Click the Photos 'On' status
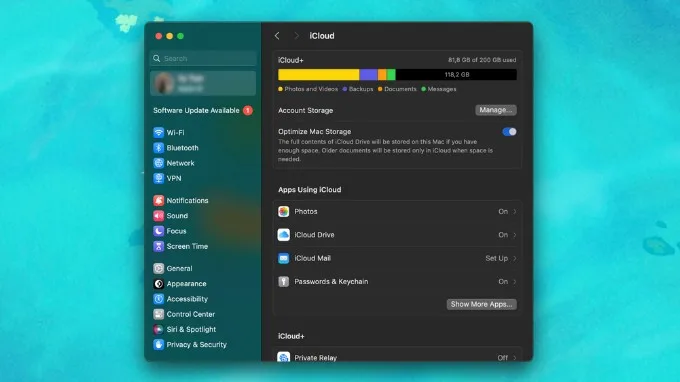The height and width of the screenshot is (382, 680). click(503, 212)
